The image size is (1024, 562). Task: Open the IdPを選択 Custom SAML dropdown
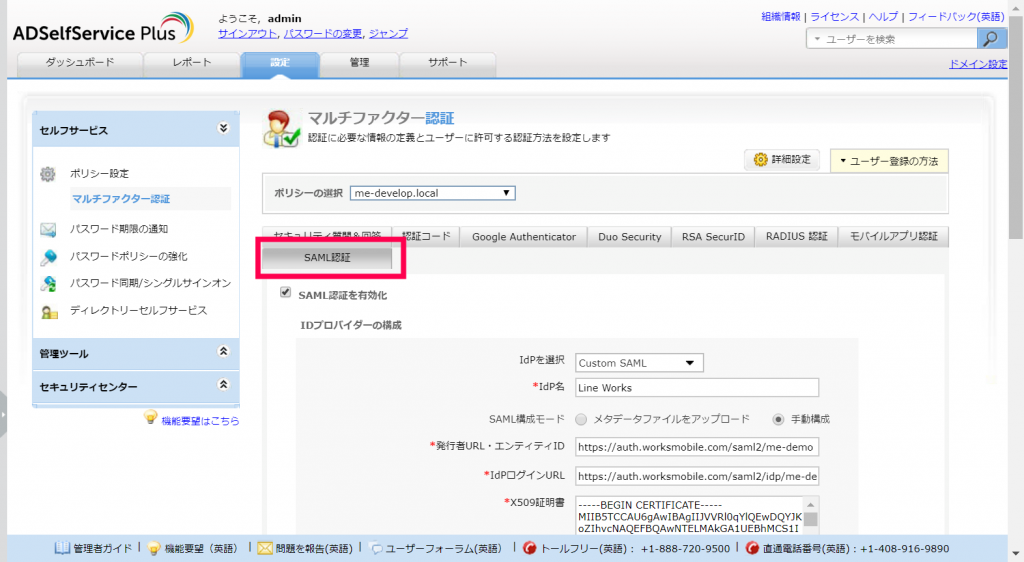[639, 363]
